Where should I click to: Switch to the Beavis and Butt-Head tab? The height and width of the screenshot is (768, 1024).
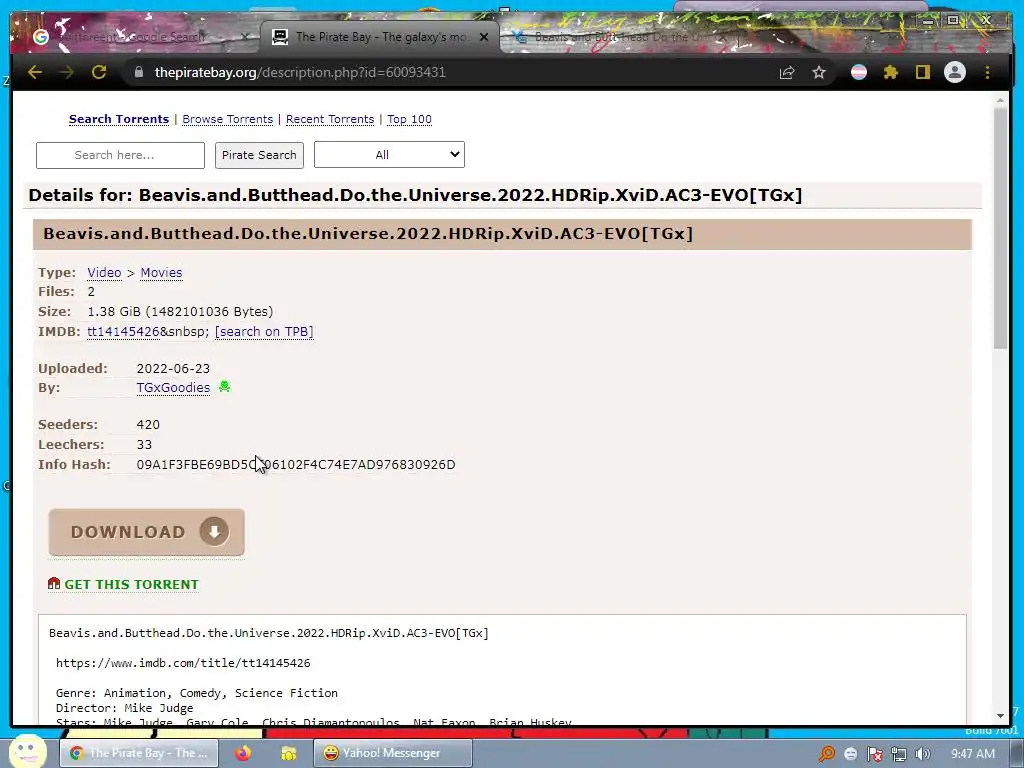620,37
